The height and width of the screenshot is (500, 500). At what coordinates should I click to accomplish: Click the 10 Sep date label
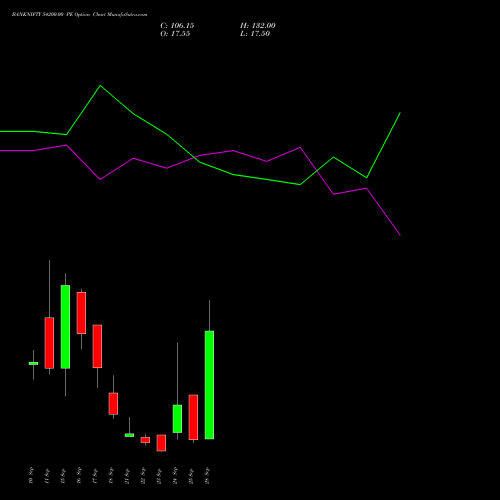pos(31,476)
